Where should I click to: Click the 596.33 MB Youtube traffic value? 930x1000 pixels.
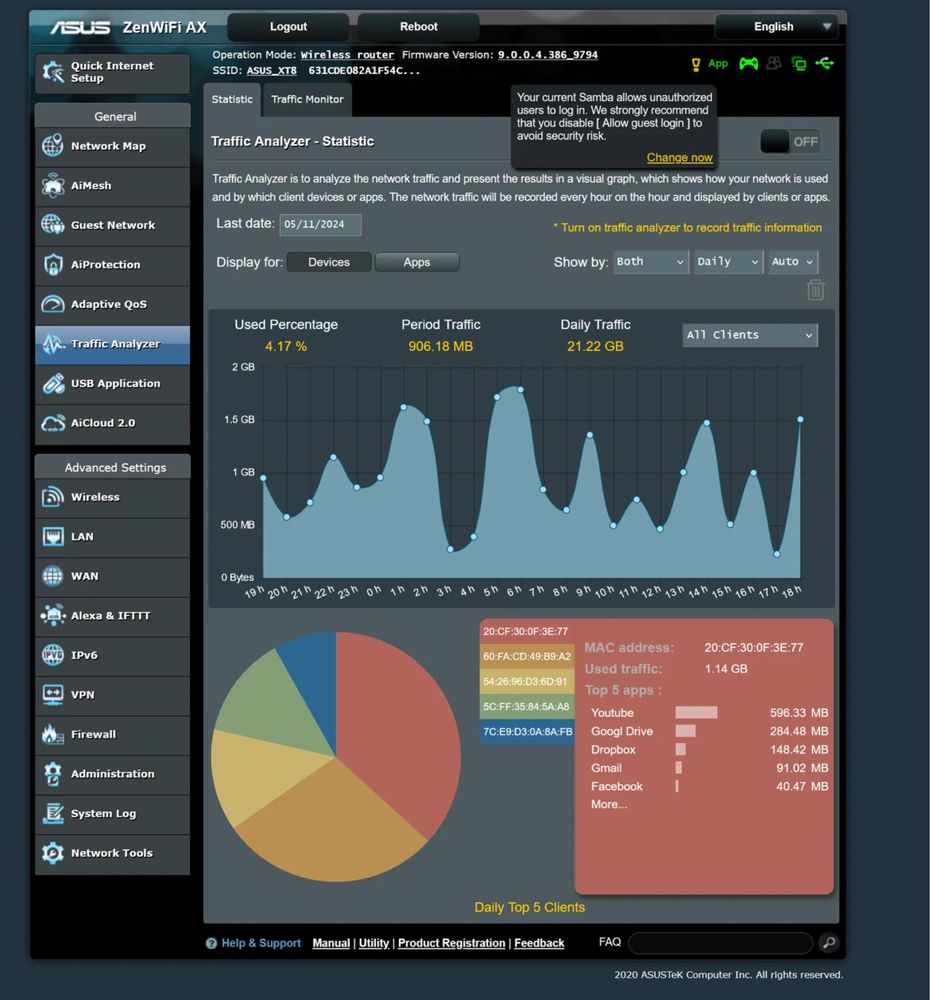click(799, 712)
